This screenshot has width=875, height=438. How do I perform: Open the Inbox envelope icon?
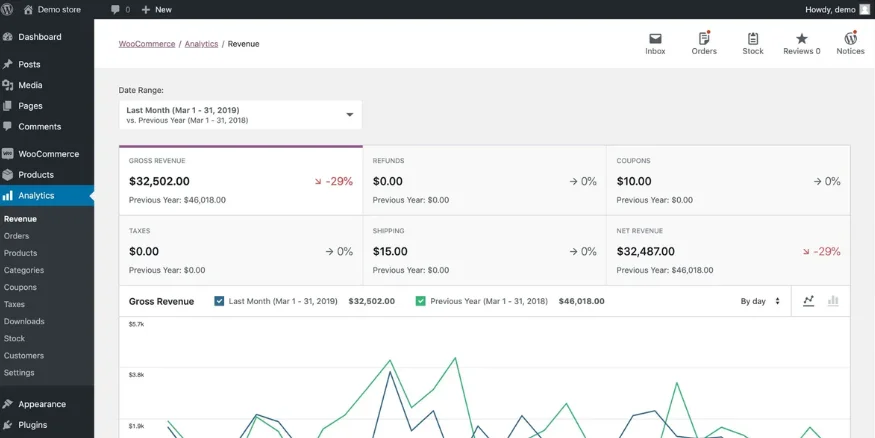(655, 38)
